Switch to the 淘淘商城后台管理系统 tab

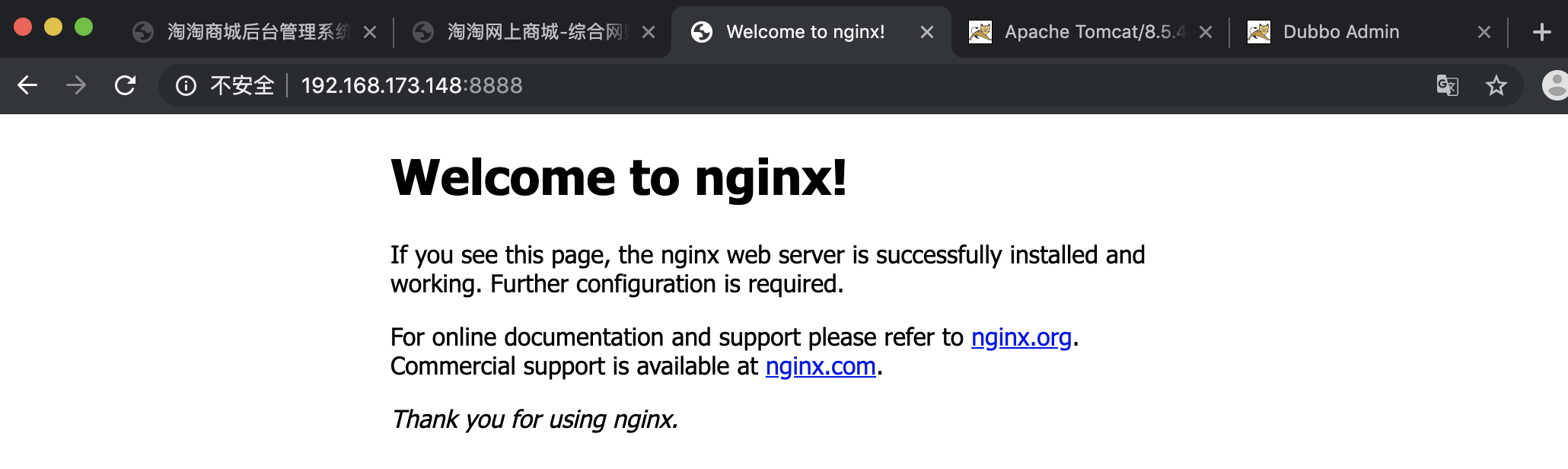tap(254, 32)
